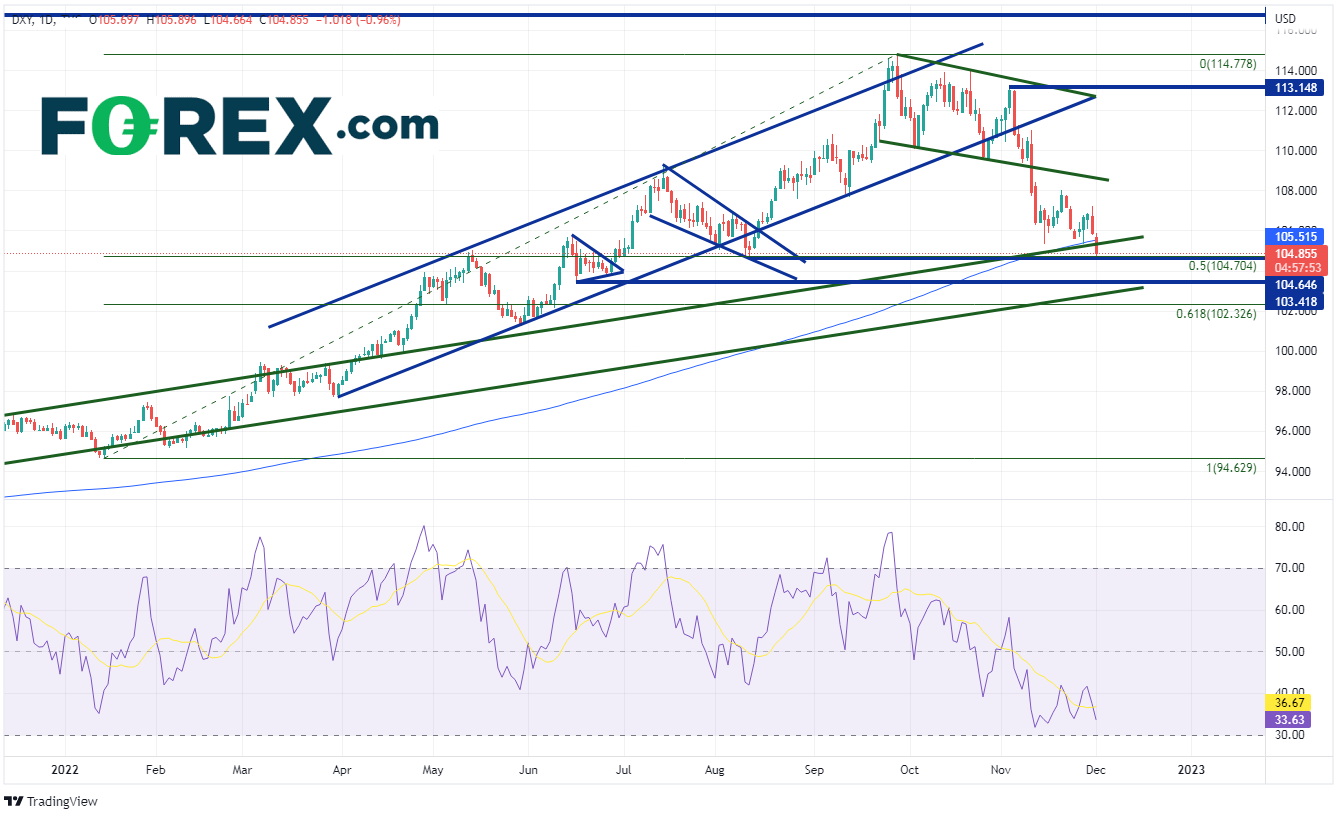Click the 1D interval label in the legend
Image resolution: width=1343 pixels, height=819 pixels.
(x=47, y=20)
